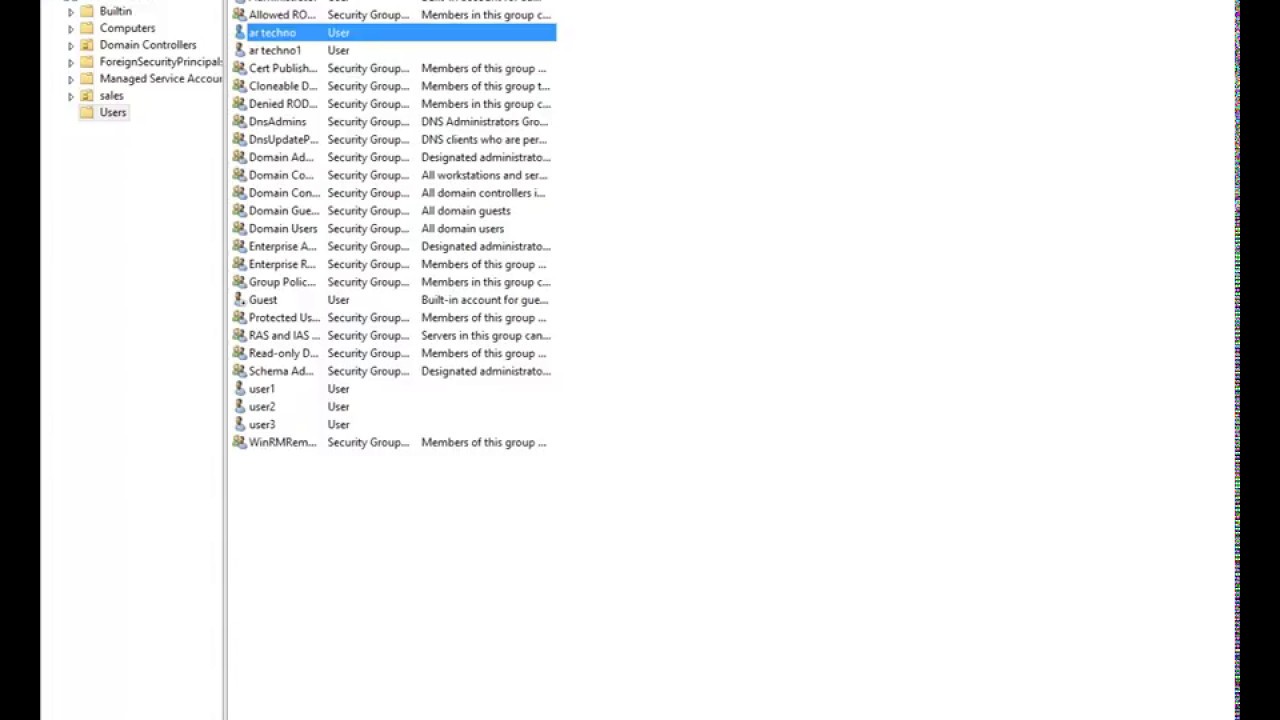Click the Guest account icon
Screen dimensions: 1280x720
point(239,300)
